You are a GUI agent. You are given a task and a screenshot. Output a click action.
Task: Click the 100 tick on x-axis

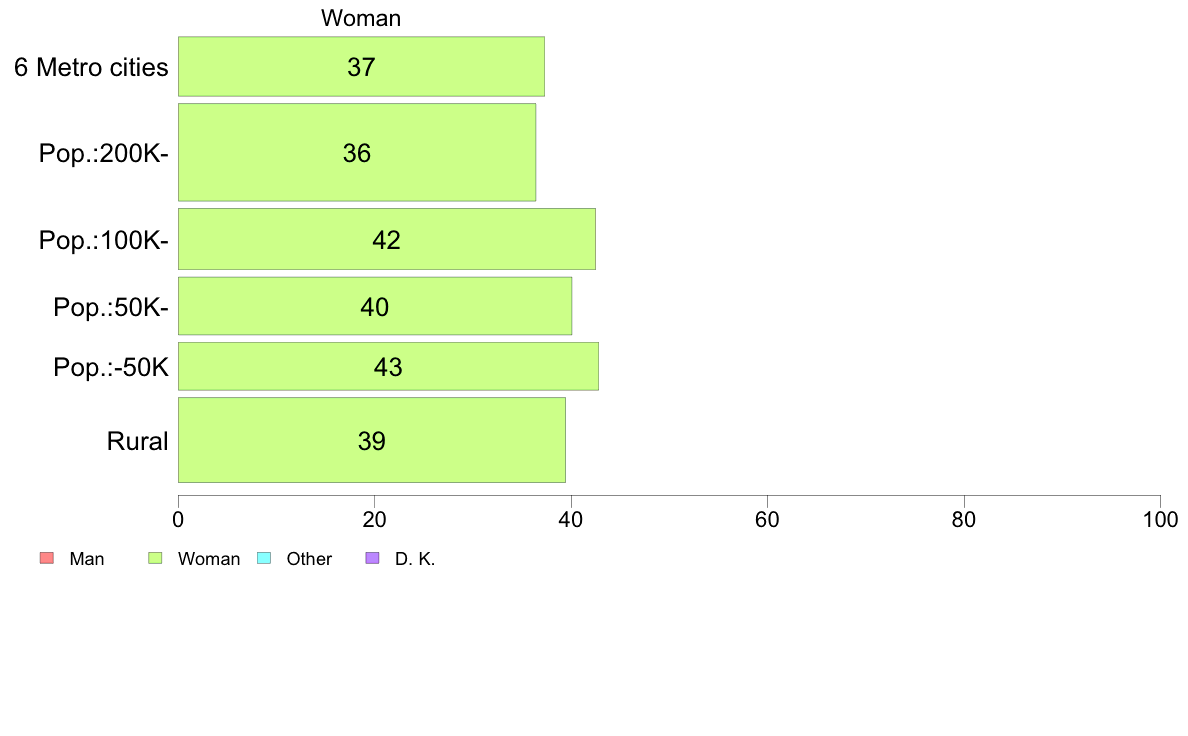tap(1160, 519)
